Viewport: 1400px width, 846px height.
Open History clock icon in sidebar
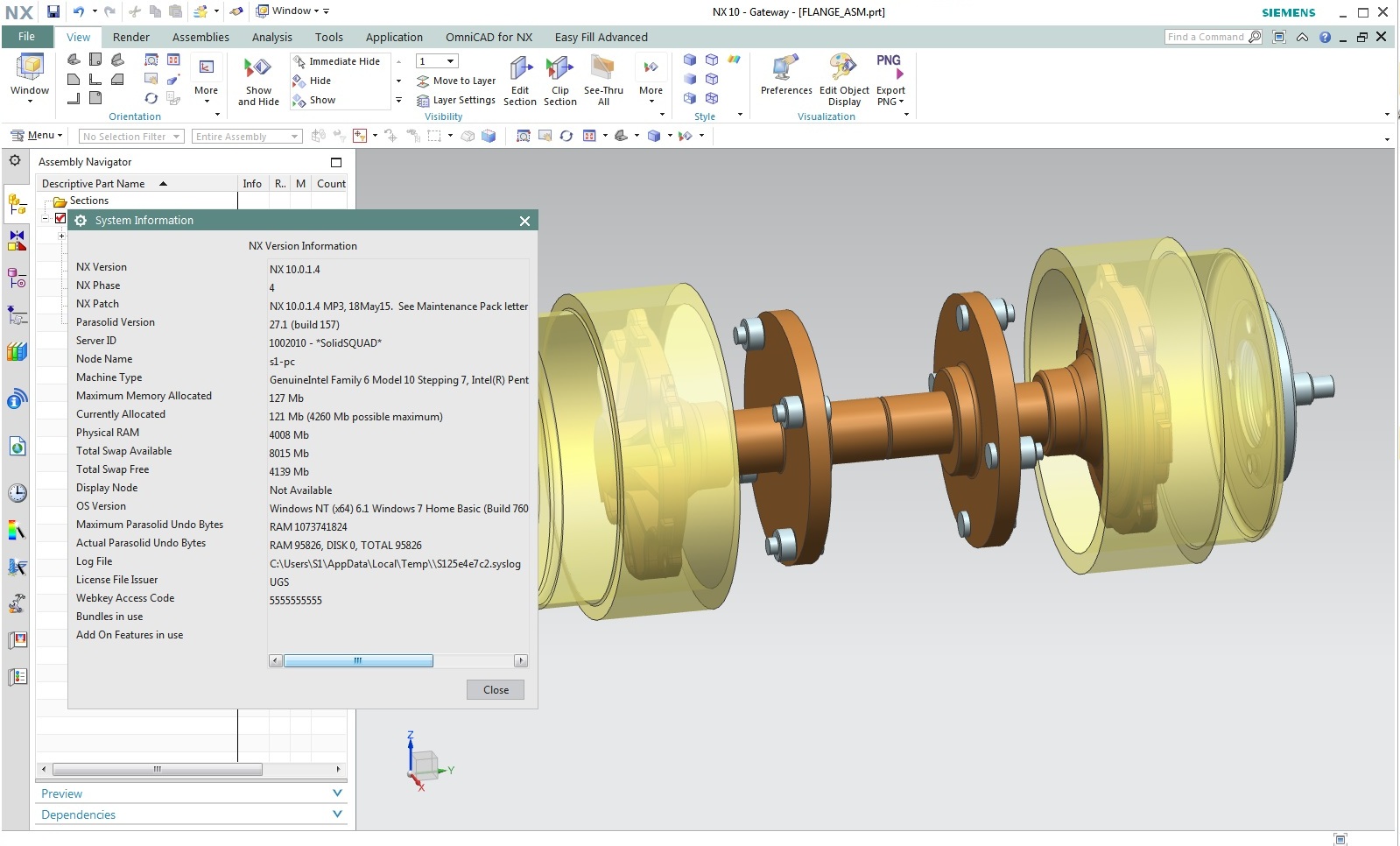pyautogui.click(x=17, y=493)
